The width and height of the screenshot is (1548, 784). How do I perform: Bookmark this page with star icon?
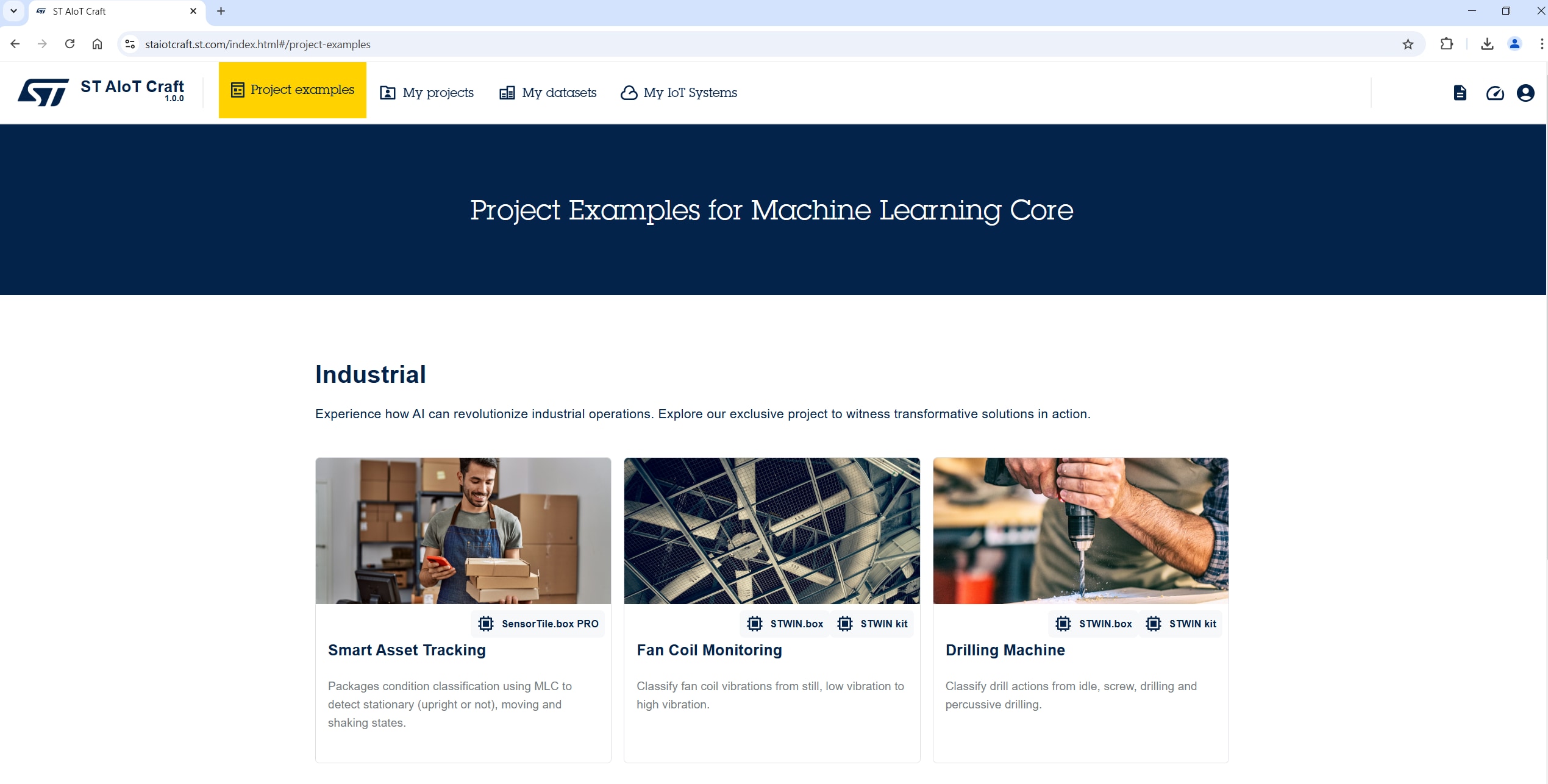click(x=1408, y=44)
